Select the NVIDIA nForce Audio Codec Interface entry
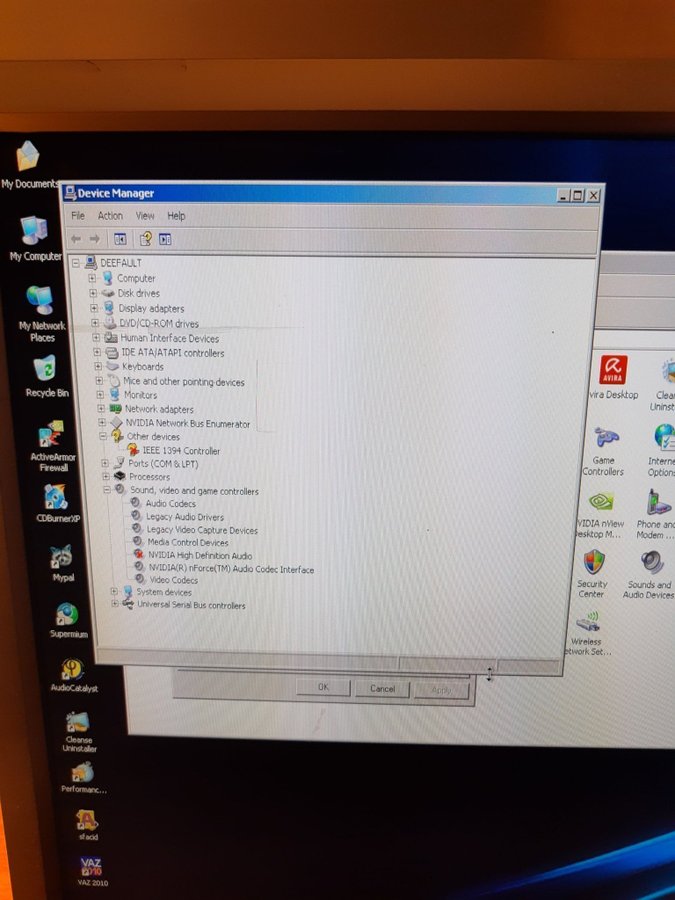 [230, 569]
